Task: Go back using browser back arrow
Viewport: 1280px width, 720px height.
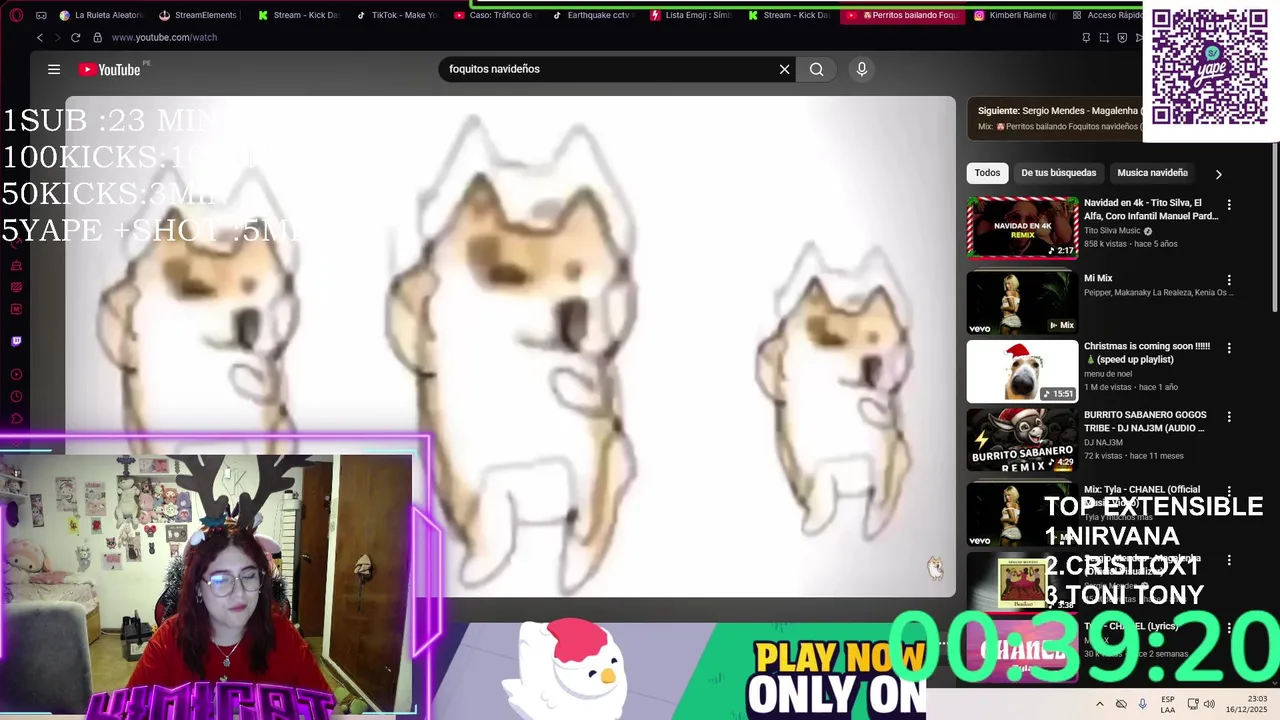Action: click(x=39, y=37)
